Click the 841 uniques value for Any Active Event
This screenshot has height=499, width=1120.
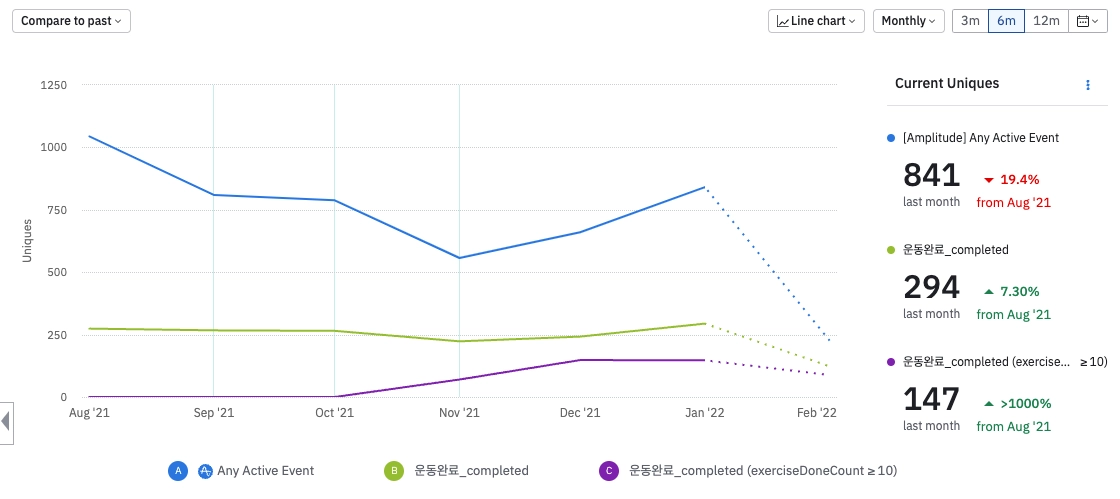tap(931, 175)
